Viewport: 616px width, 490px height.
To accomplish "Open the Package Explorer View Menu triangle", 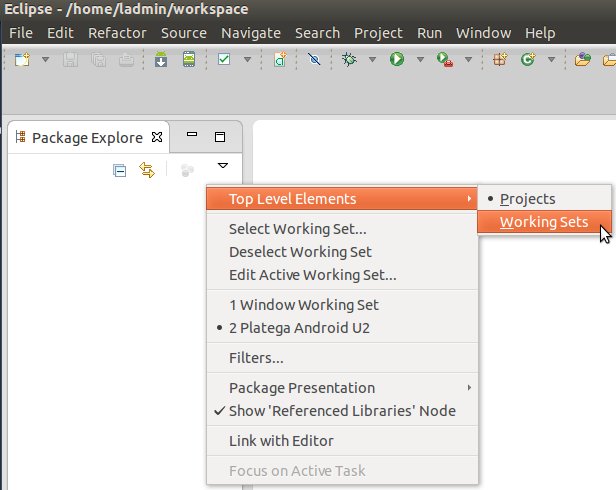I will 223,166.
